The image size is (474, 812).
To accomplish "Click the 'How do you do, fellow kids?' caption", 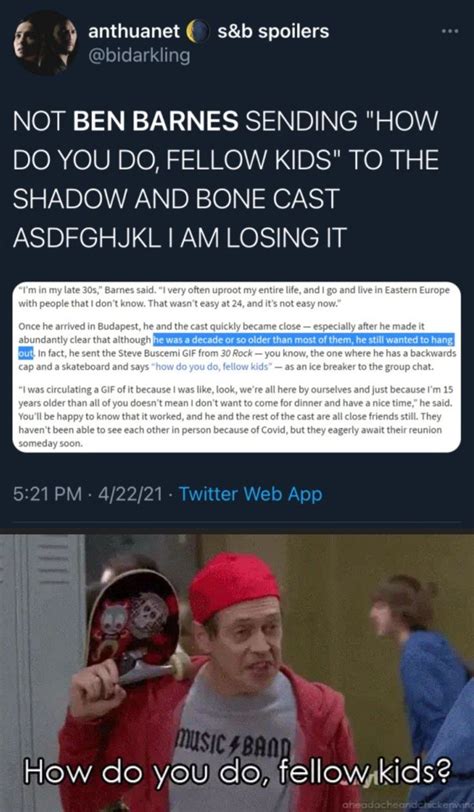I will pos(236,776).
